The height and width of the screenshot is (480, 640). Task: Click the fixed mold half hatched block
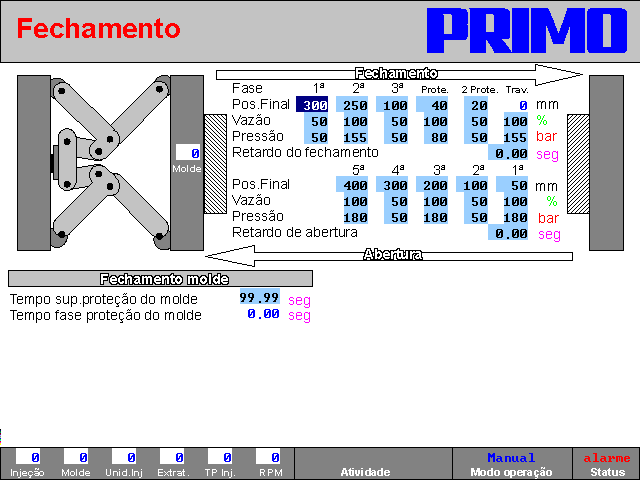(x=578, y=164)
